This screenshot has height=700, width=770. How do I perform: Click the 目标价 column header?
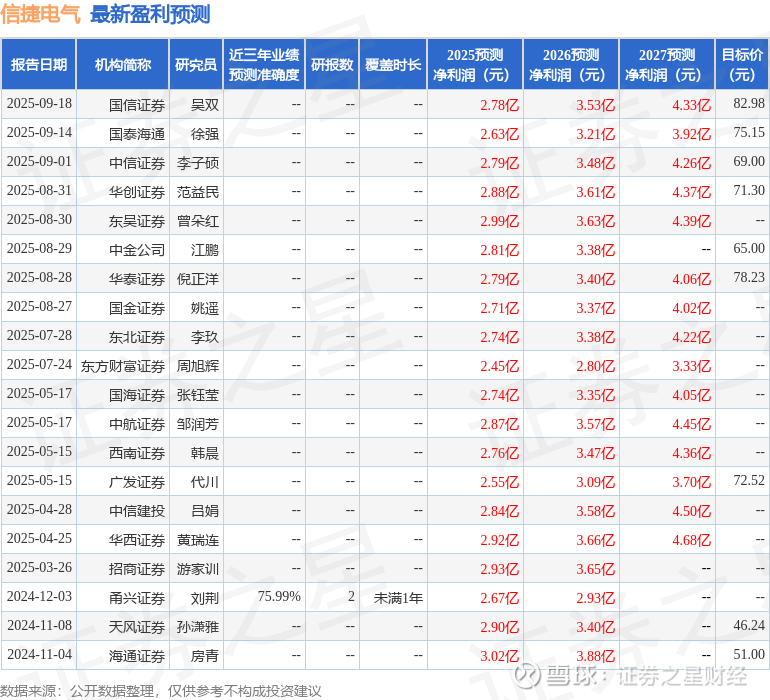(742, 64)
